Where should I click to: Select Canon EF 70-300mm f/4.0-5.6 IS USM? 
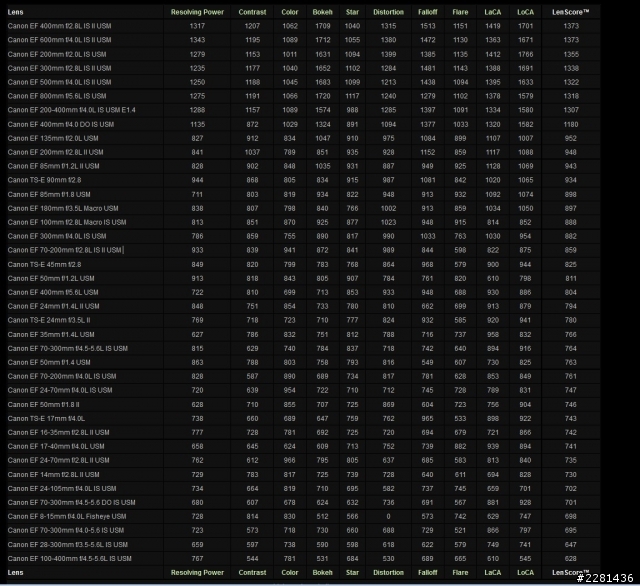point(66,530)
